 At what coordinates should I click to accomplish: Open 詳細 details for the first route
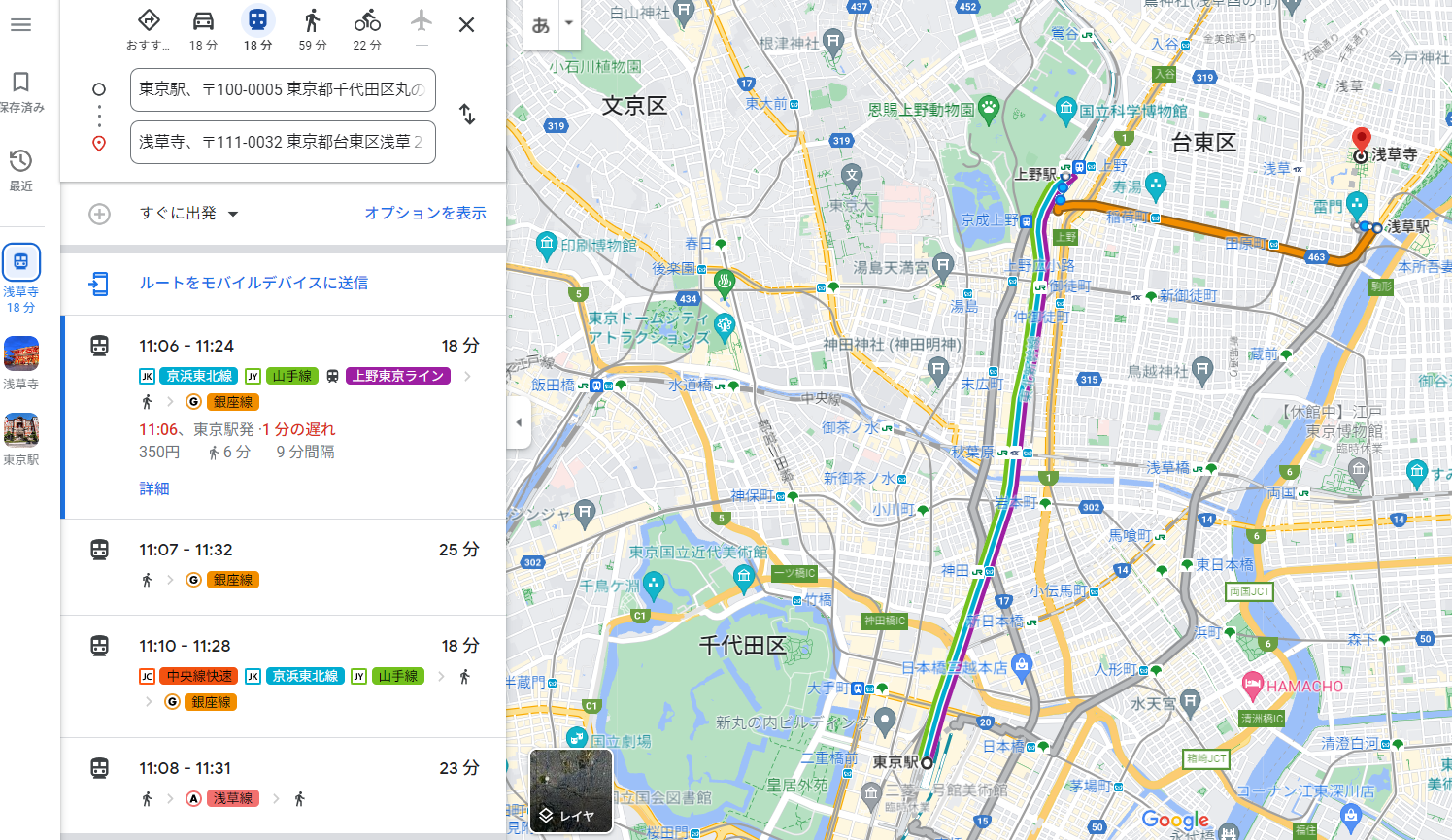pos(154,488)
